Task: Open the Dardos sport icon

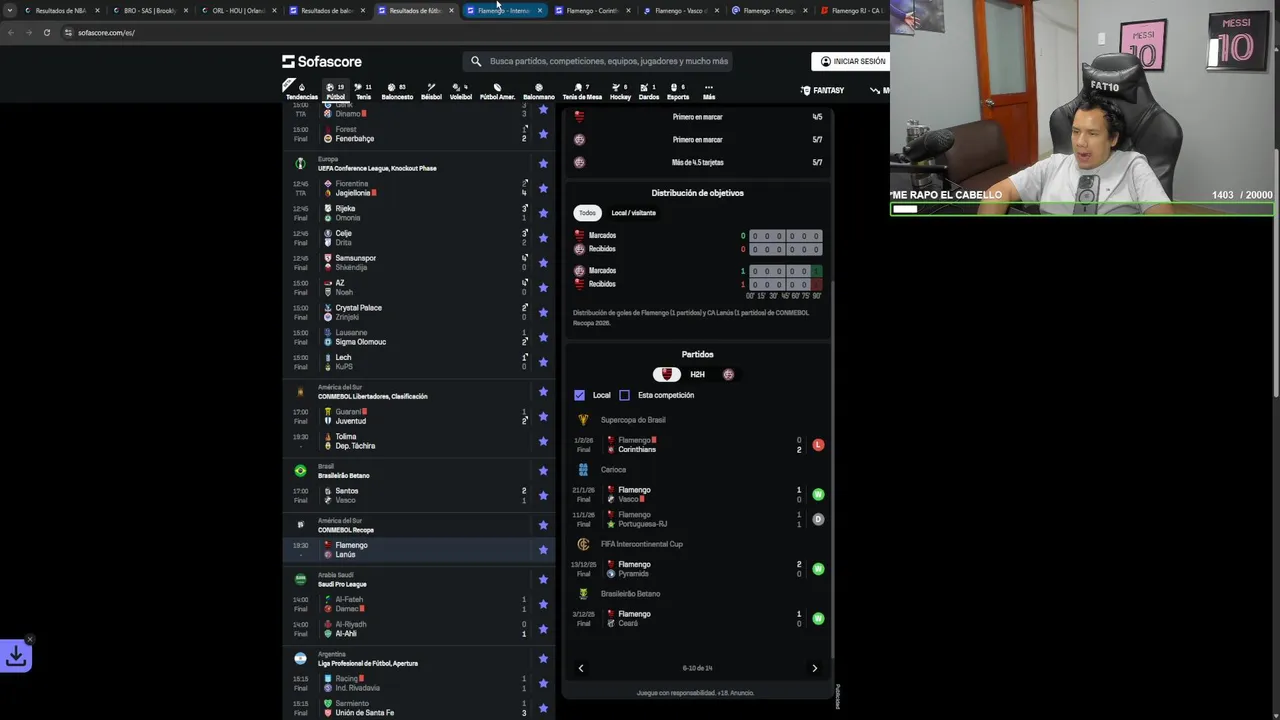Action: point(648,91)
